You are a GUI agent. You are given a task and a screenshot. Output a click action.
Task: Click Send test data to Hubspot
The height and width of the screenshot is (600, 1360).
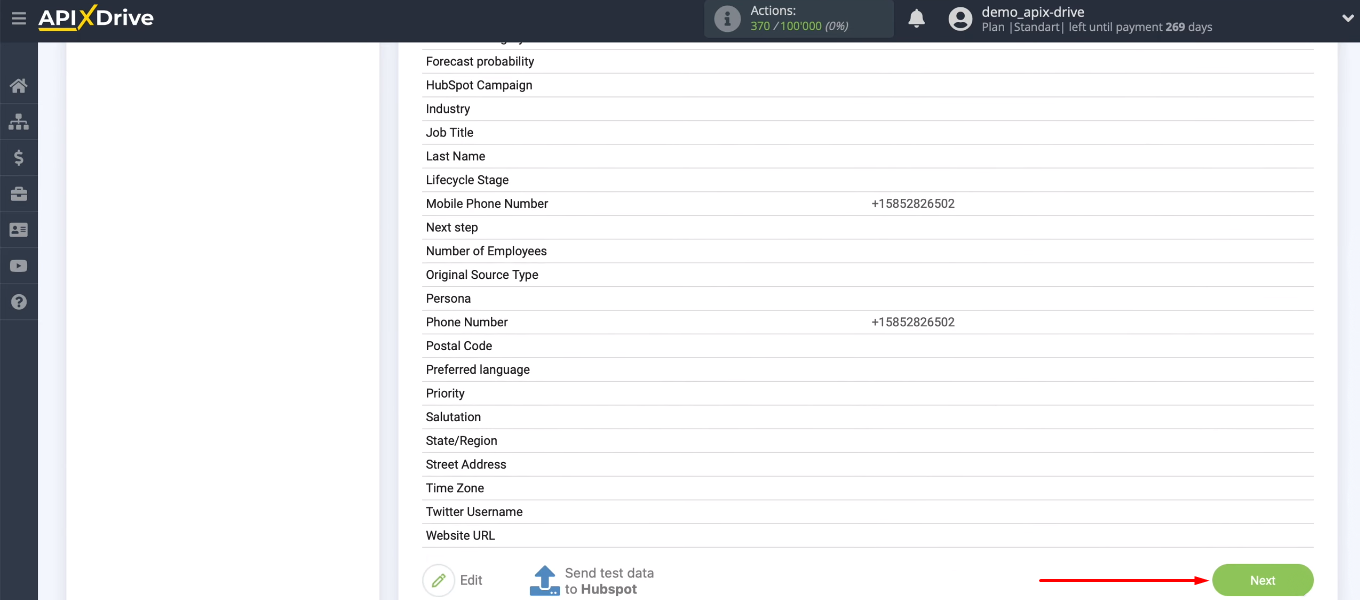609,581
